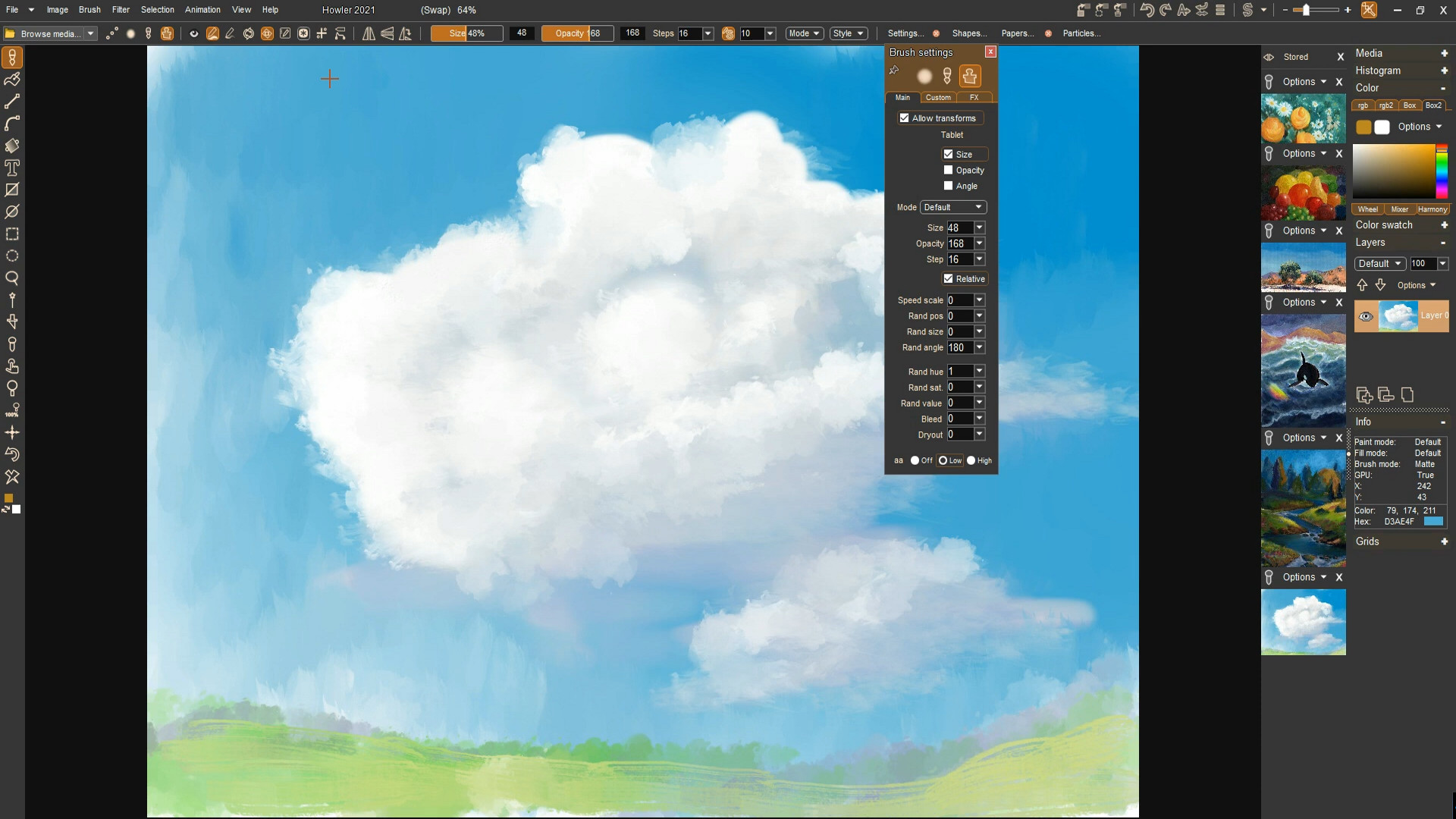Image resolution: width=1456 pixels, height=819 pixels.
Task: Choose the rectangular selection tool
Action: 12,234
